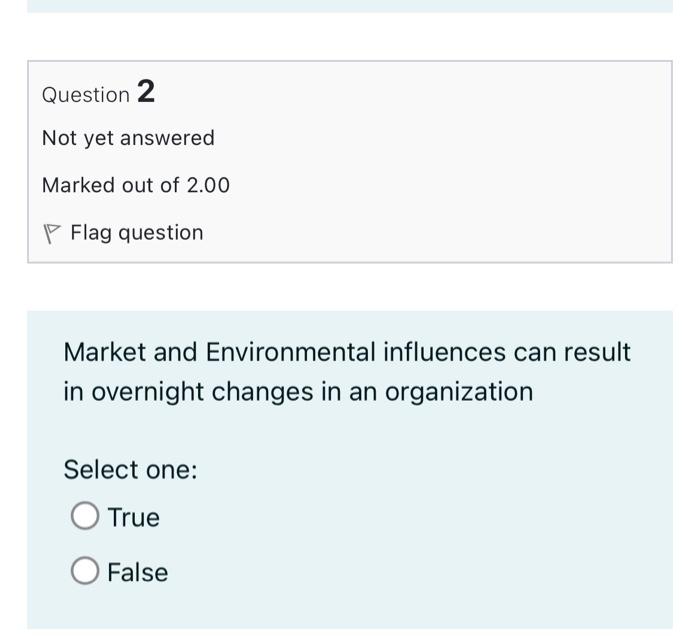The width and height of the screenshot is (700, 636).
Task: Click the "True" answer label
Action: (x=134, y=517)
